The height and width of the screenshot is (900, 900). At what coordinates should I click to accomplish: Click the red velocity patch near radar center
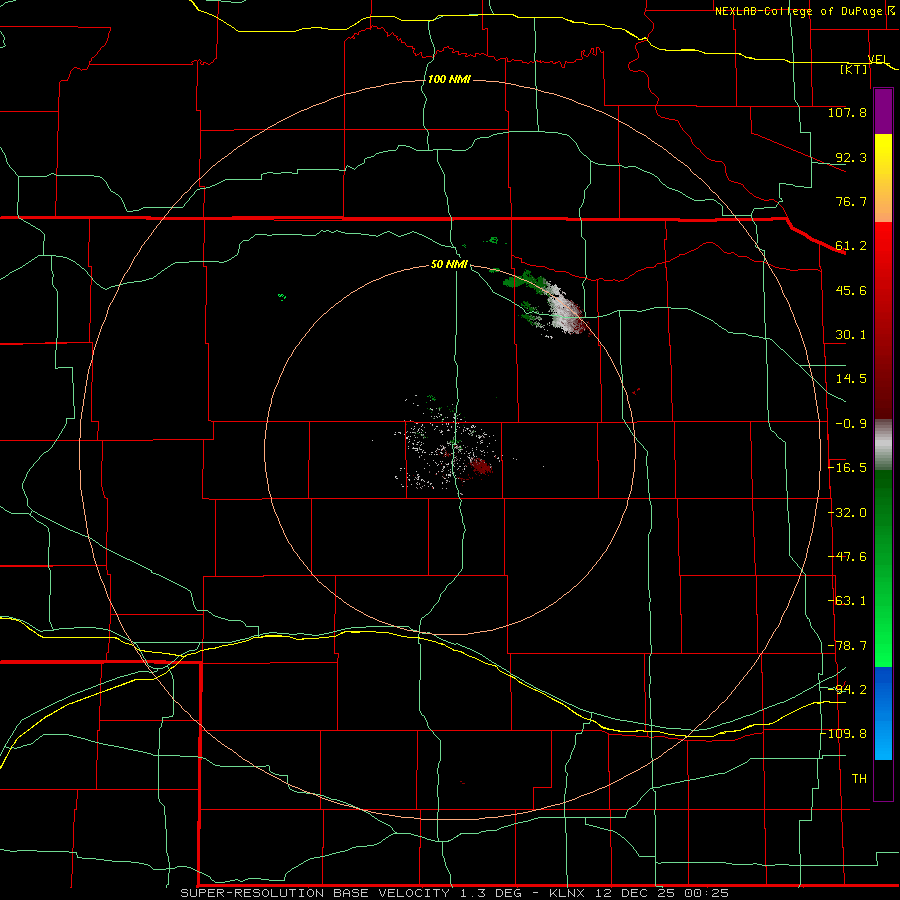pyautogui.click(x=481, y=467)
